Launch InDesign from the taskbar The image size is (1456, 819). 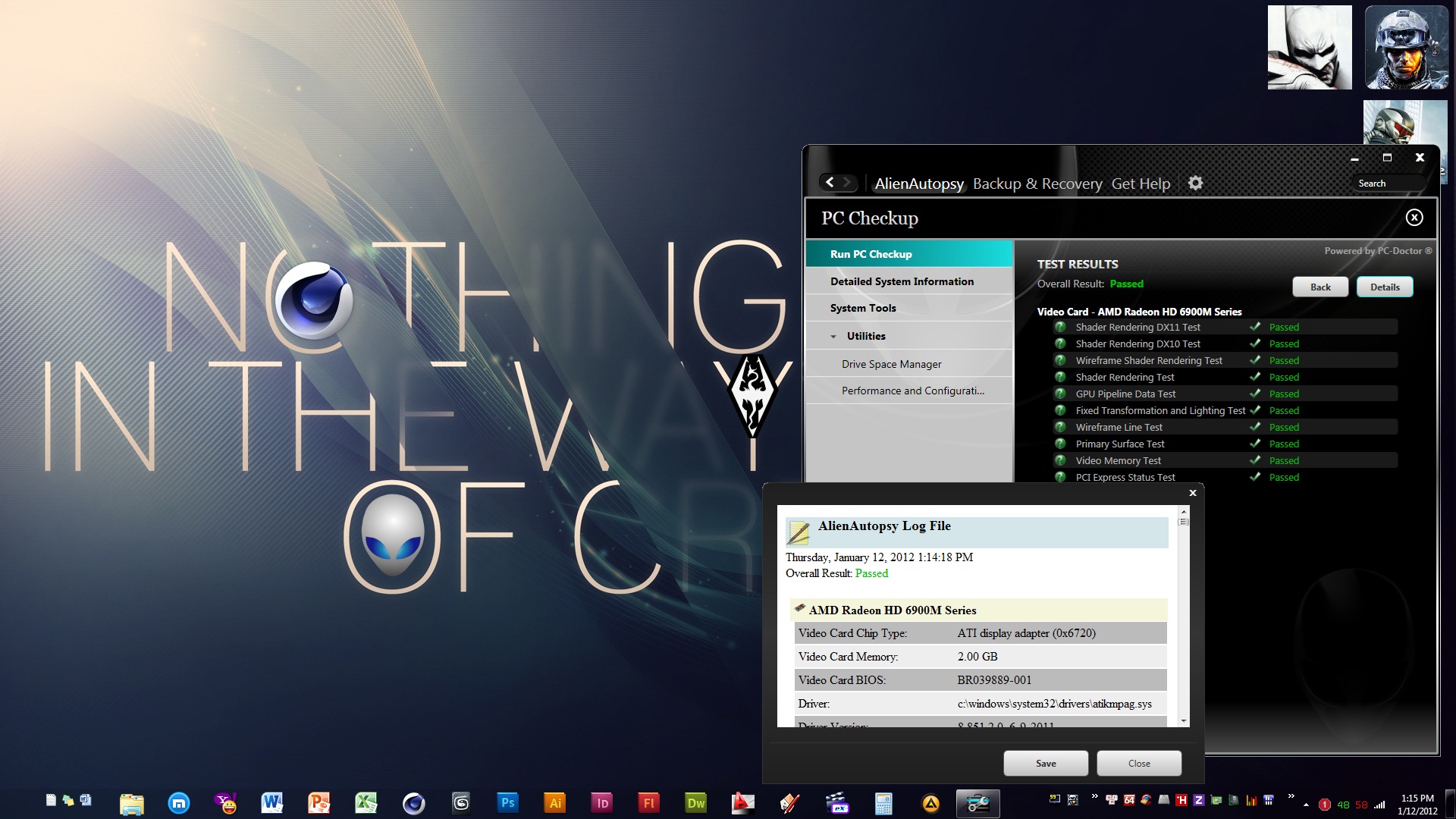(601, 803)
